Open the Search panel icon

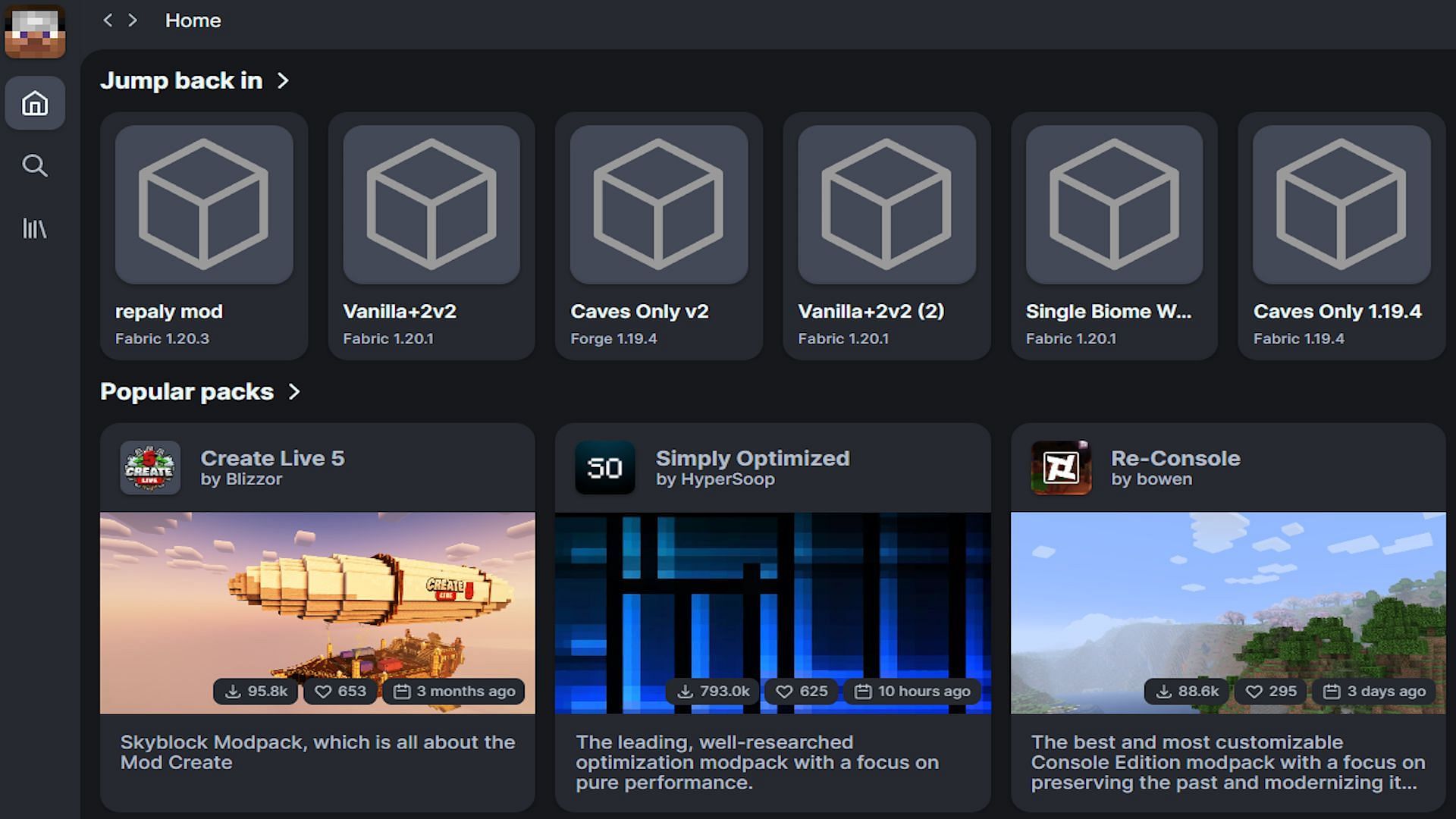(x=36, y=166)
